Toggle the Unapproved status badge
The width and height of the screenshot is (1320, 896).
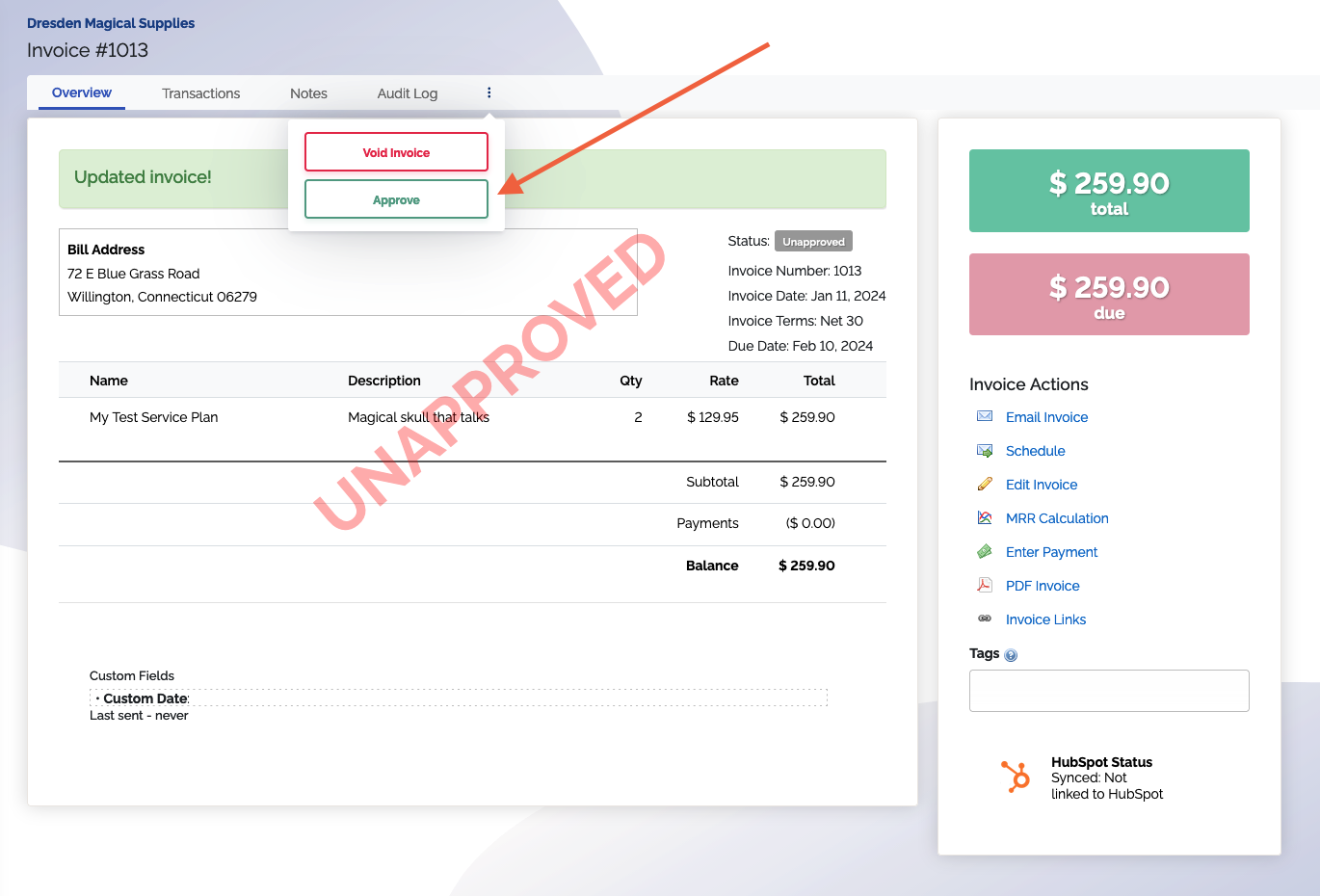click(813, 241)
